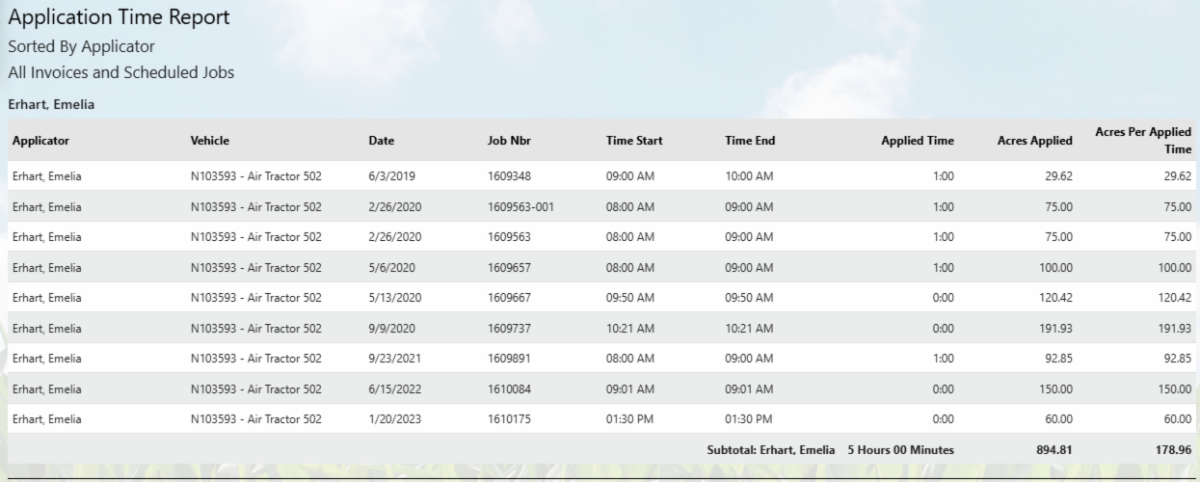
Task: Click the Vehicle column header
Action: [210, 141]
